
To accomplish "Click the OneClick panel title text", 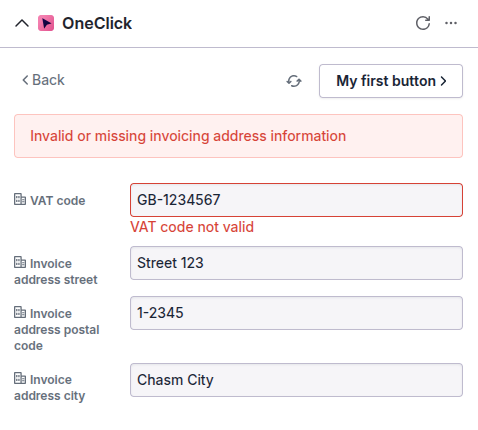I will (97, 23).
